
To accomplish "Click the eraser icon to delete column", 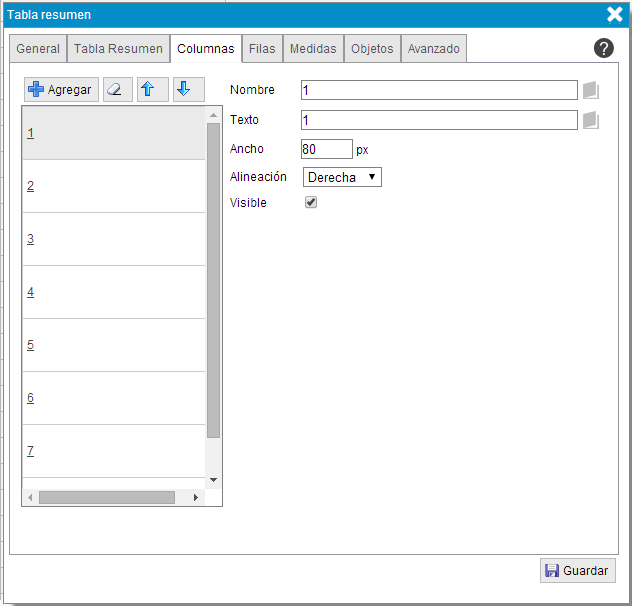I will 117,89.
